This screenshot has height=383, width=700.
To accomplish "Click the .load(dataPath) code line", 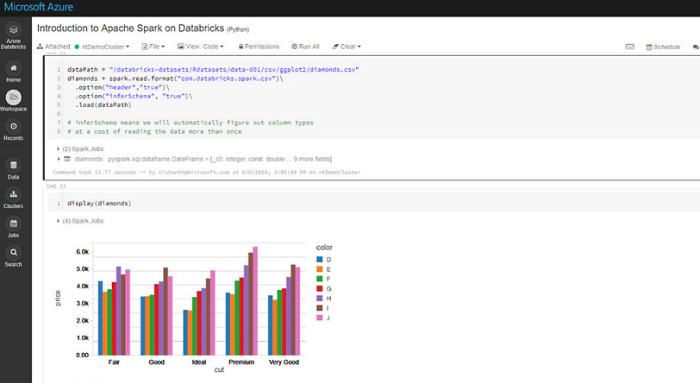I will click(x=103, y=105).
